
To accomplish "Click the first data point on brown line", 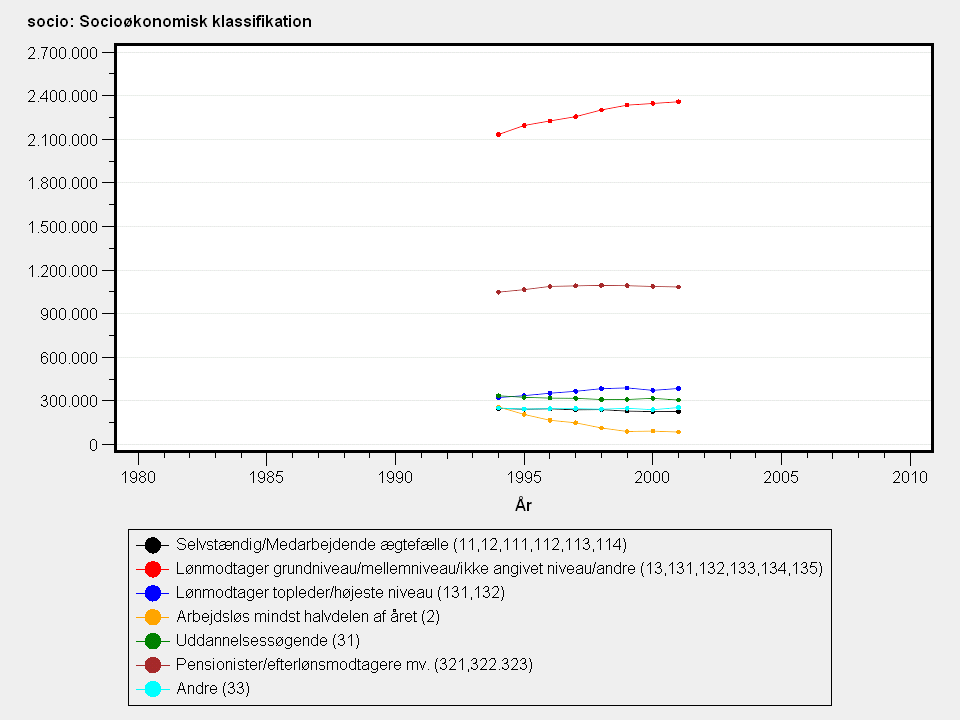I will [x=498, y=292].
